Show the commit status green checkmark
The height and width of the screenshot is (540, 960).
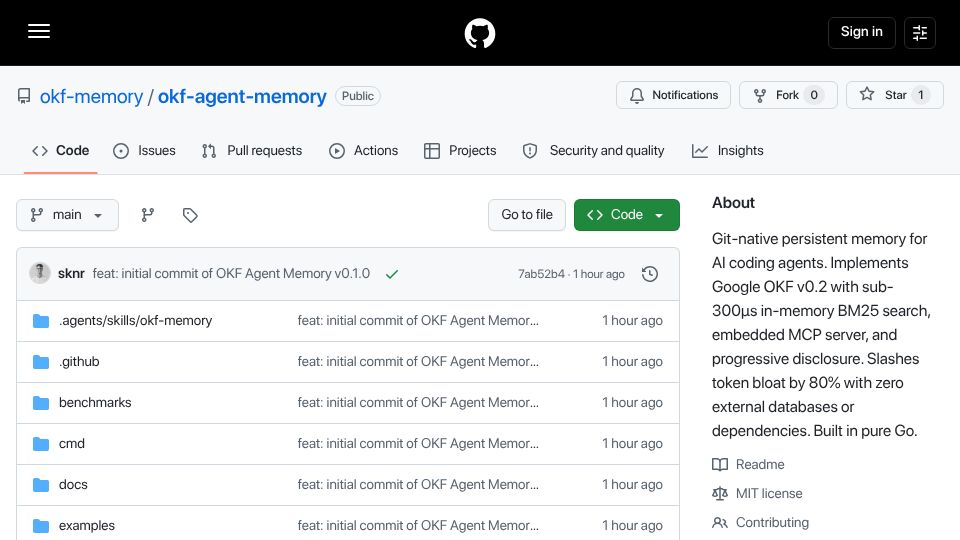[x=392, y=274]
